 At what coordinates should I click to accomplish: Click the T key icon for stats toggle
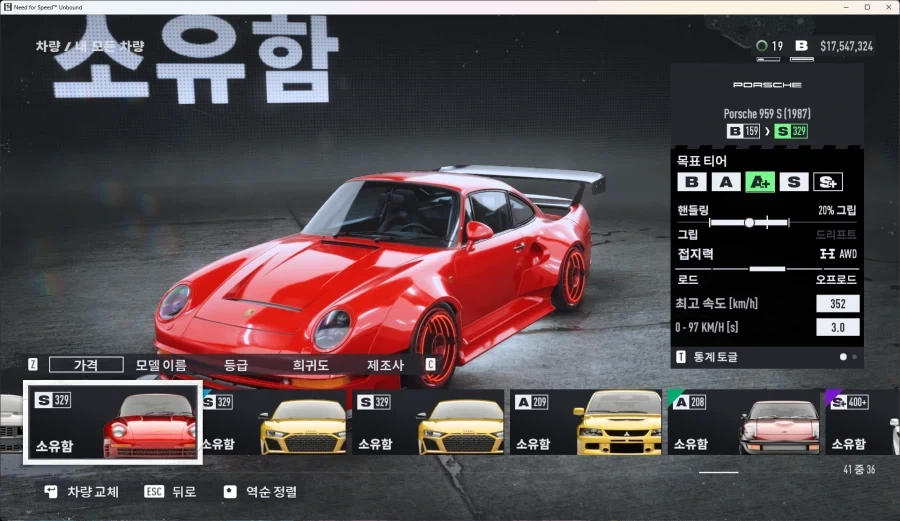[681, 357]
